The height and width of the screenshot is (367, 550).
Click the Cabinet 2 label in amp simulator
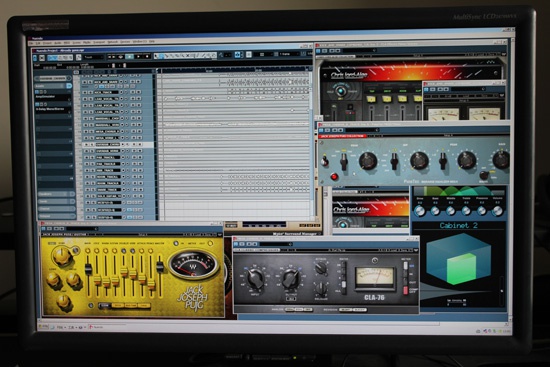(x=459, y=226)
